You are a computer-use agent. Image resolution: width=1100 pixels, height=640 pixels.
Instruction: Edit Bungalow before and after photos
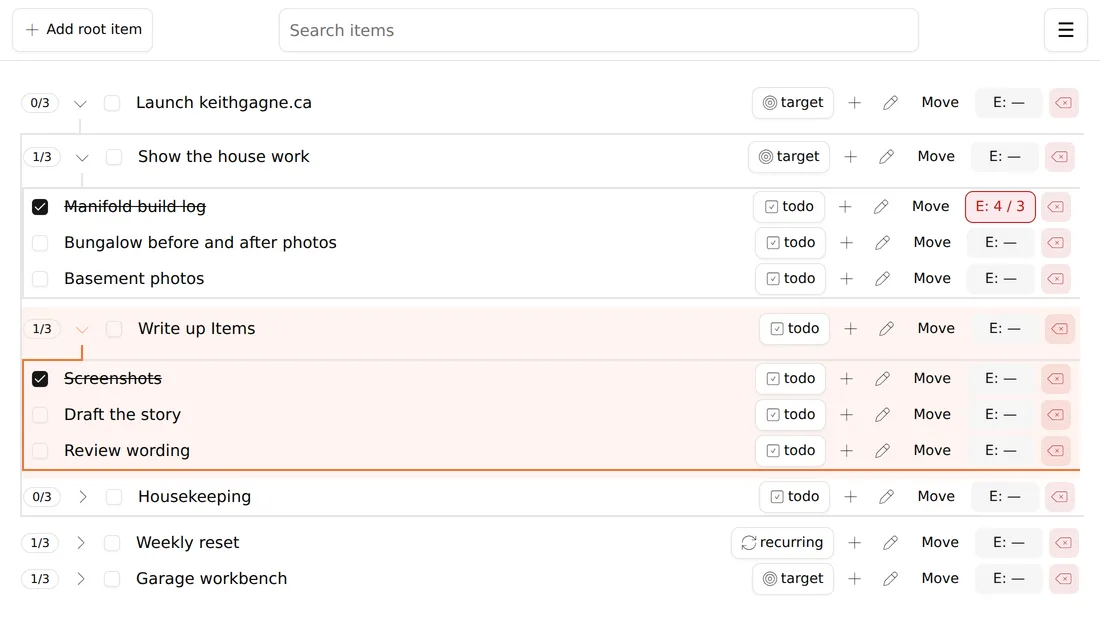pyautogui.click(x=882, y=243)
